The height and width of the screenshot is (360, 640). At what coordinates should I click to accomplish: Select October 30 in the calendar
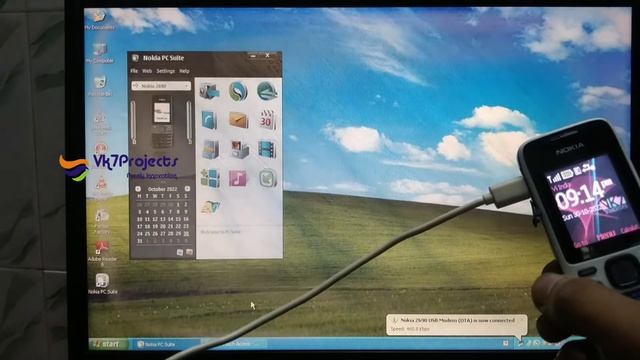(x=186, y=234)
